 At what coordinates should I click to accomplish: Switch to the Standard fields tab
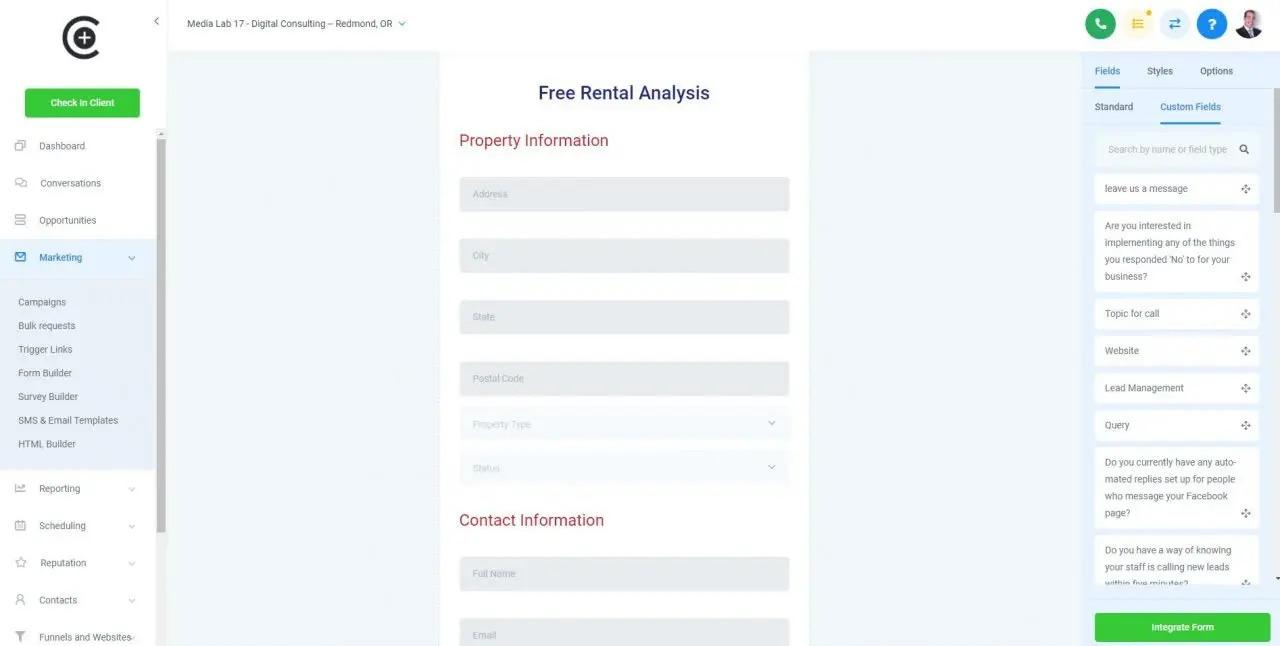1113,107
